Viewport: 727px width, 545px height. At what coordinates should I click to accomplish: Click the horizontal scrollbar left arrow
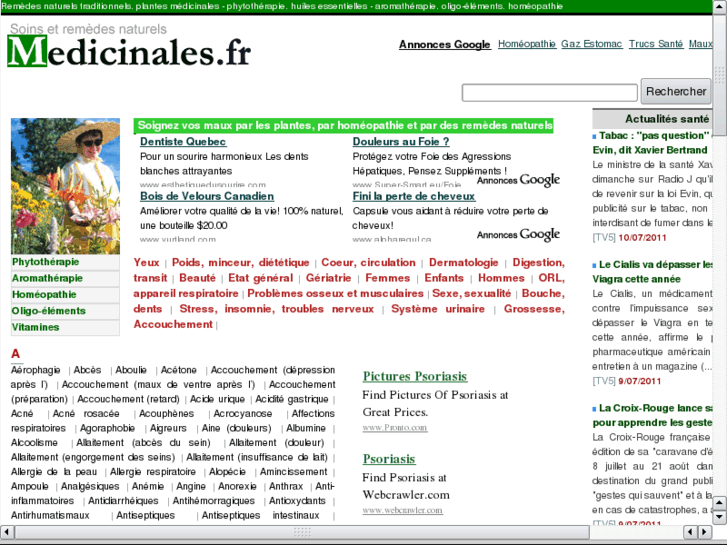tap(6, 532)
